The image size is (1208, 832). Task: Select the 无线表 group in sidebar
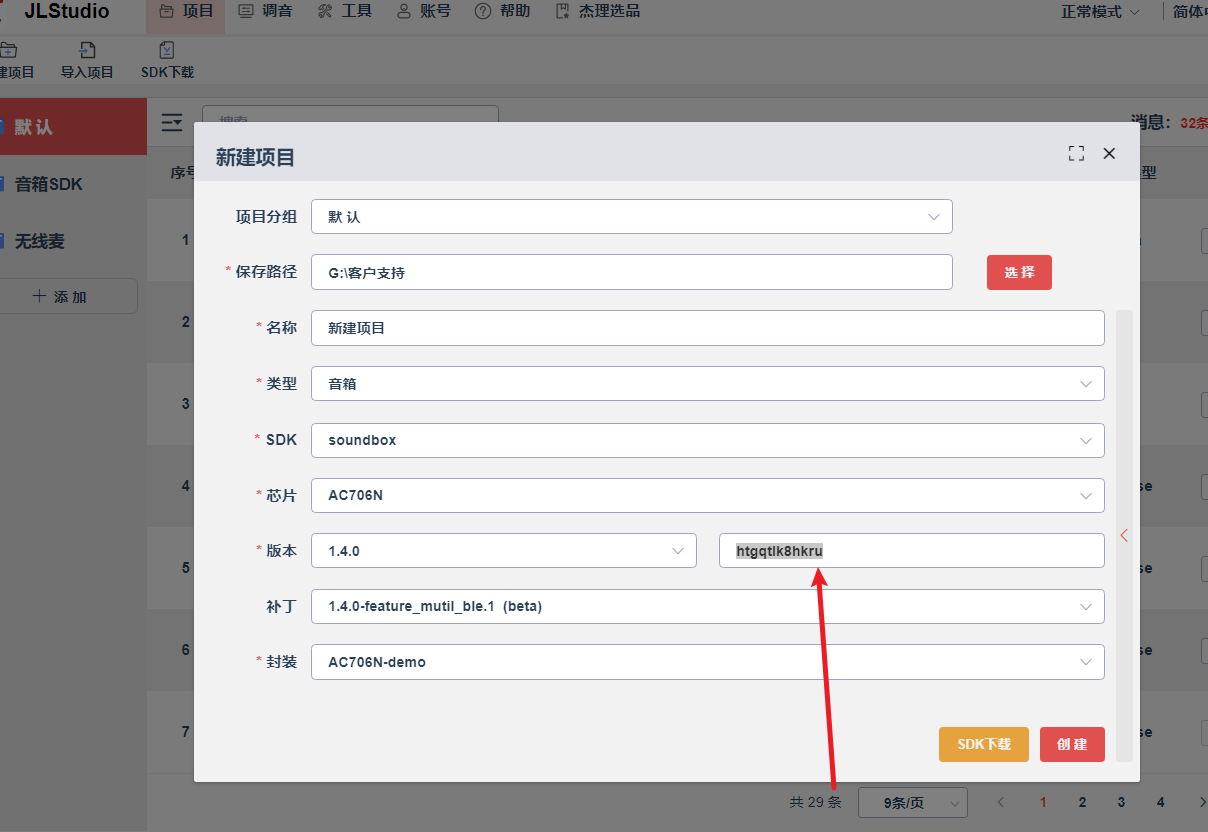tap(73, 242)
